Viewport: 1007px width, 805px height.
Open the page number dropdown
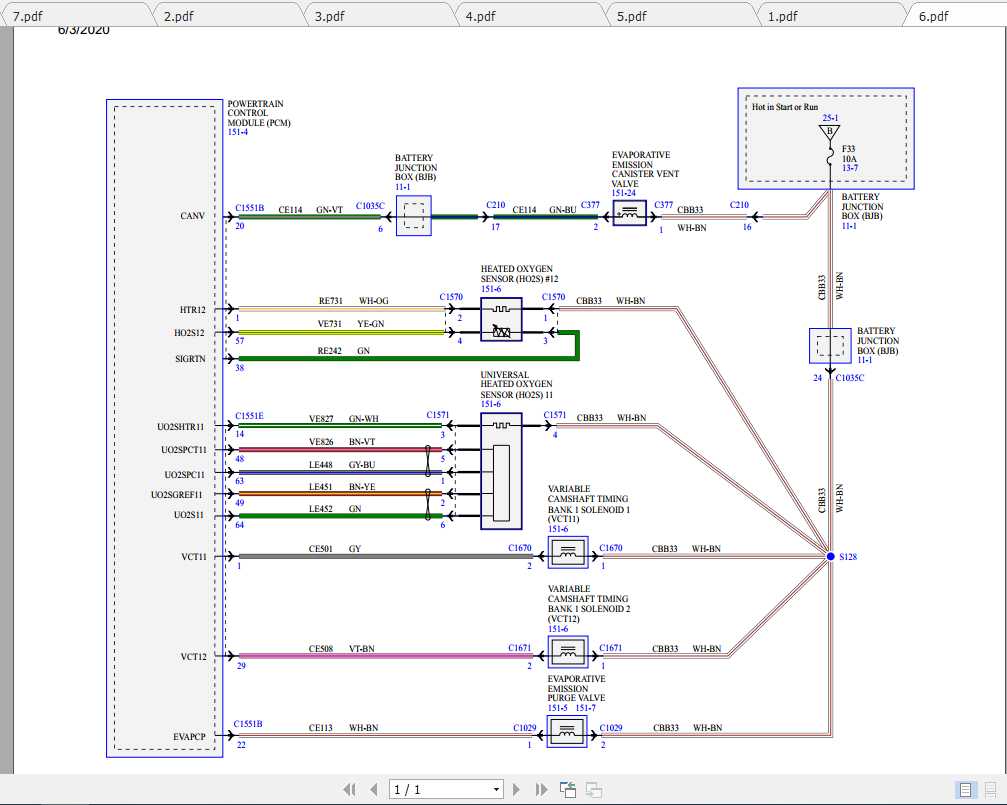tap(496, 789)
